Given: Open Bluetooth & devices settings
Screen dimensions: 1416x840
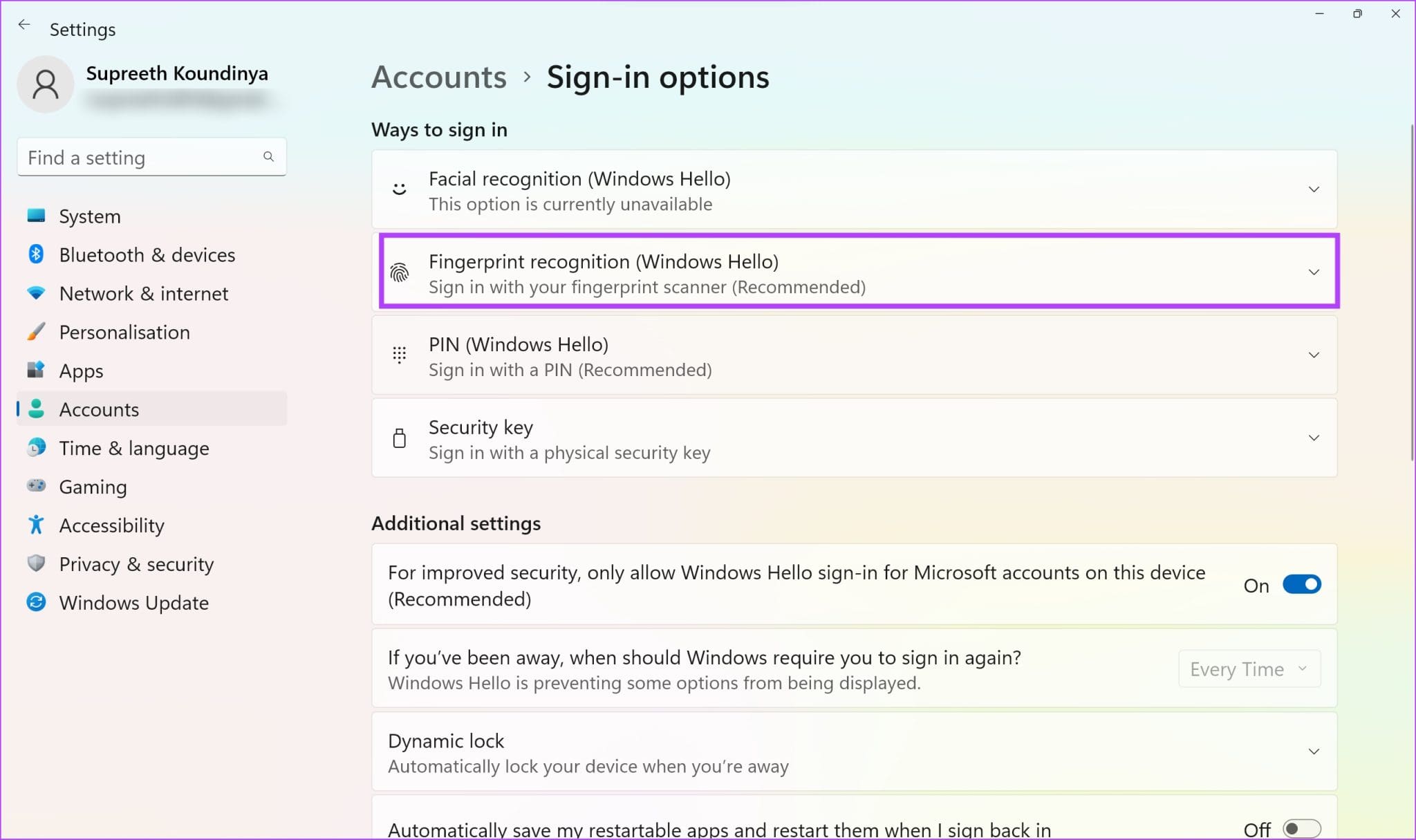Looking at the screenshot, I should tap(37, 254).
